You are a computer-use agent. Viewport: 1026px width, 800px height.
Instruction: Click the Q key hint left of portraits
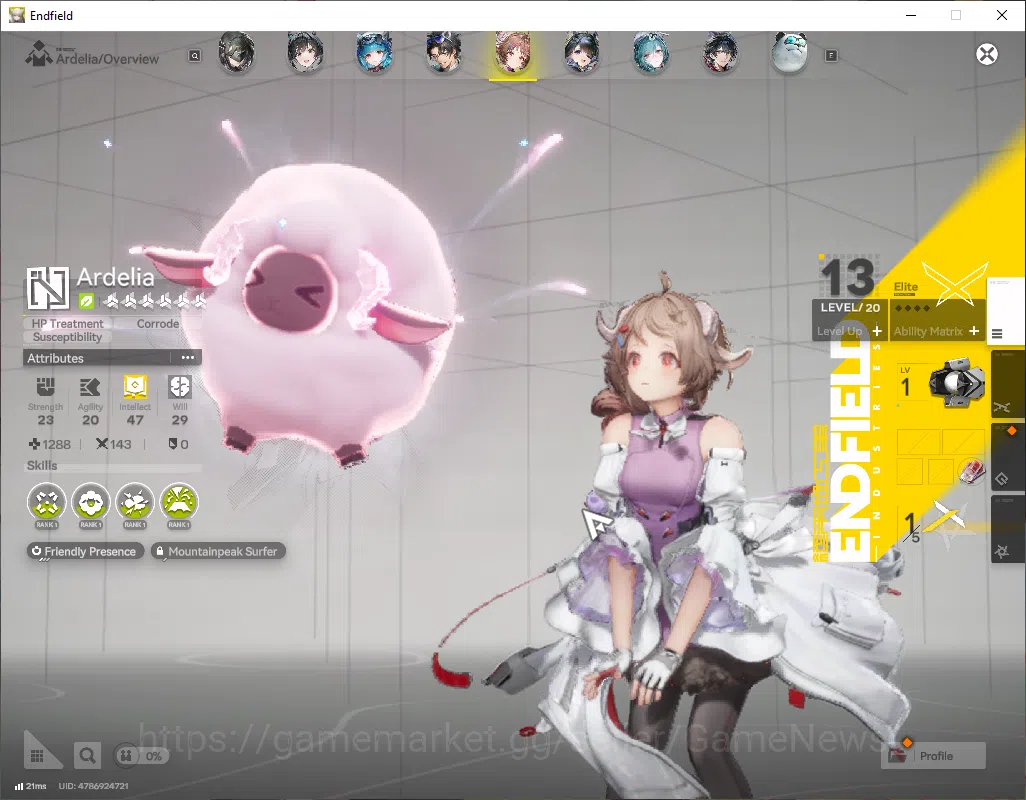click(x=195, y=56)
